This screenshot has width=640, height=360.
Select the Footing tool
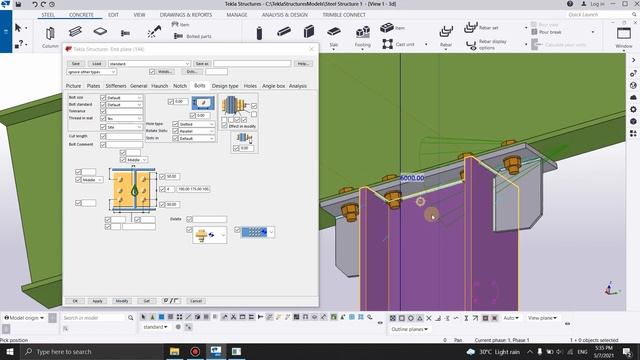coord(362,36)
